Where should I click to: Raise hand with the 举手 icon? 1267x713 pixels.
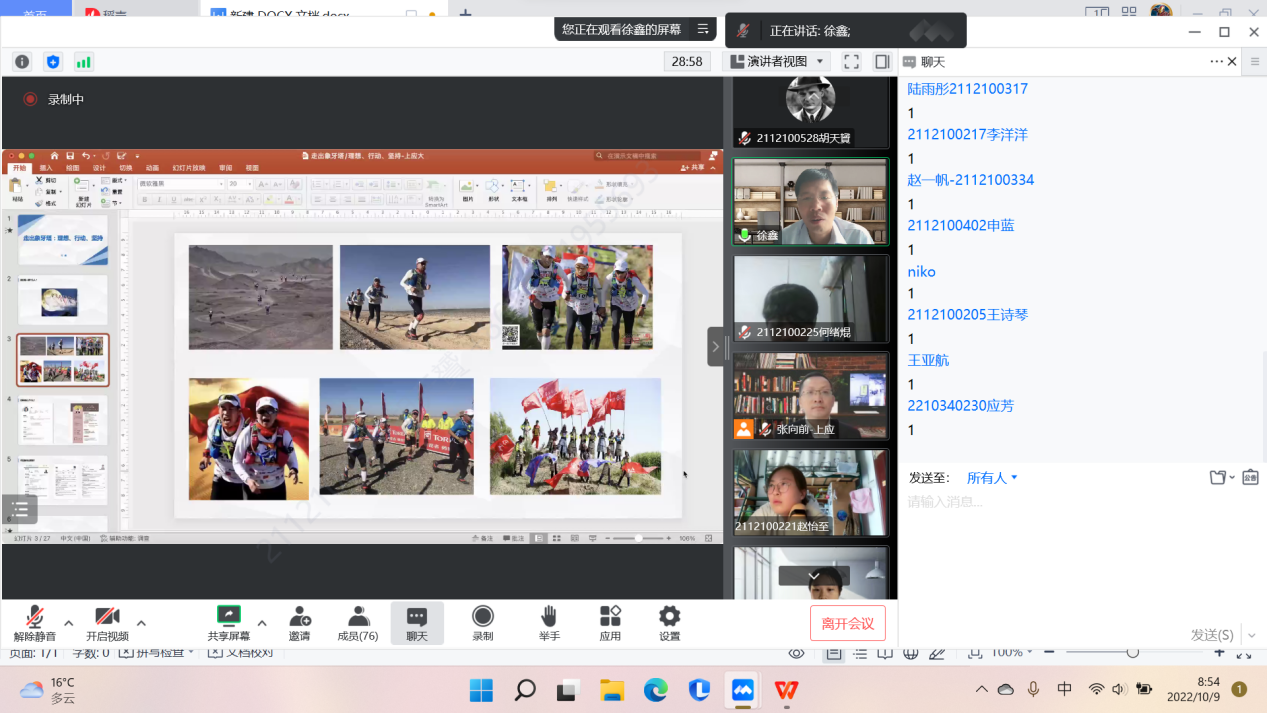click(549, 623)
